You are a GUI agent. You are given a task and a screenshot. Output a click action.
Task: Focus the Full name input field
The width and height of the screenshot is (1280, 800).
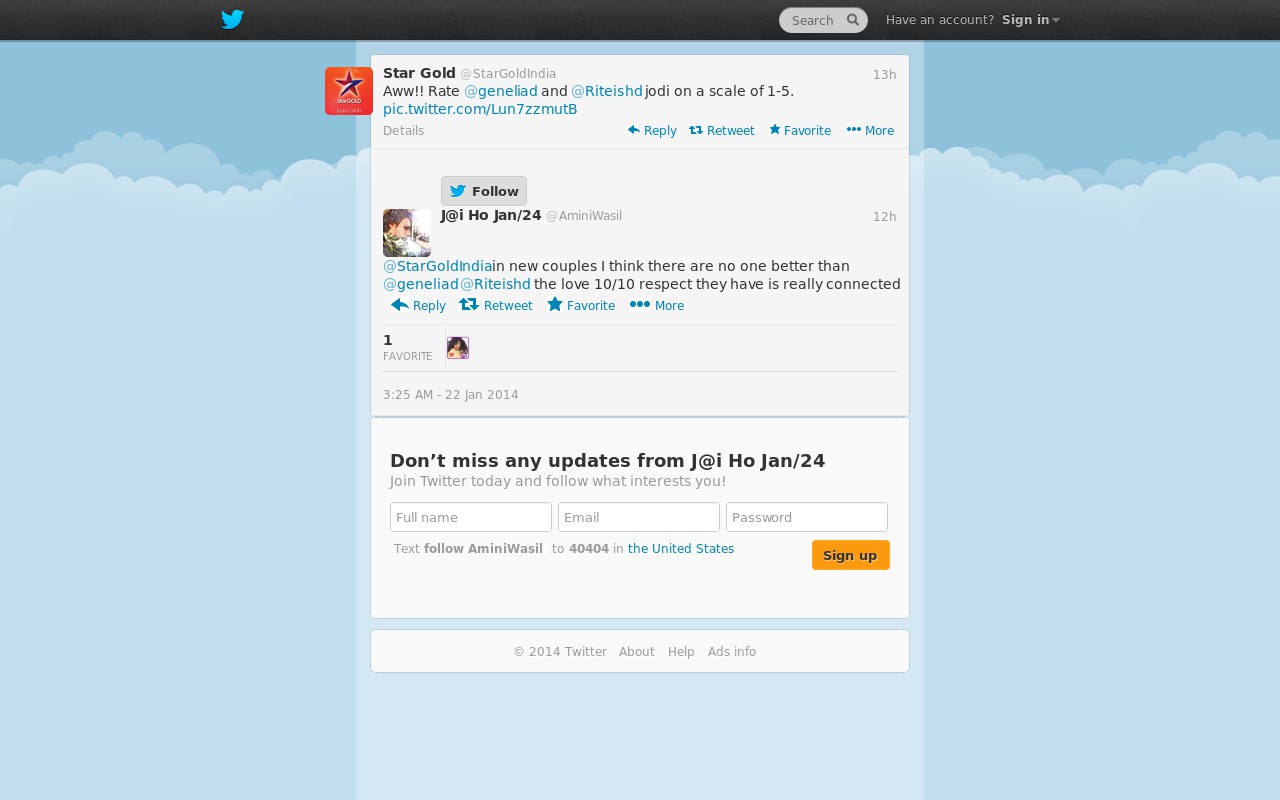471,517
